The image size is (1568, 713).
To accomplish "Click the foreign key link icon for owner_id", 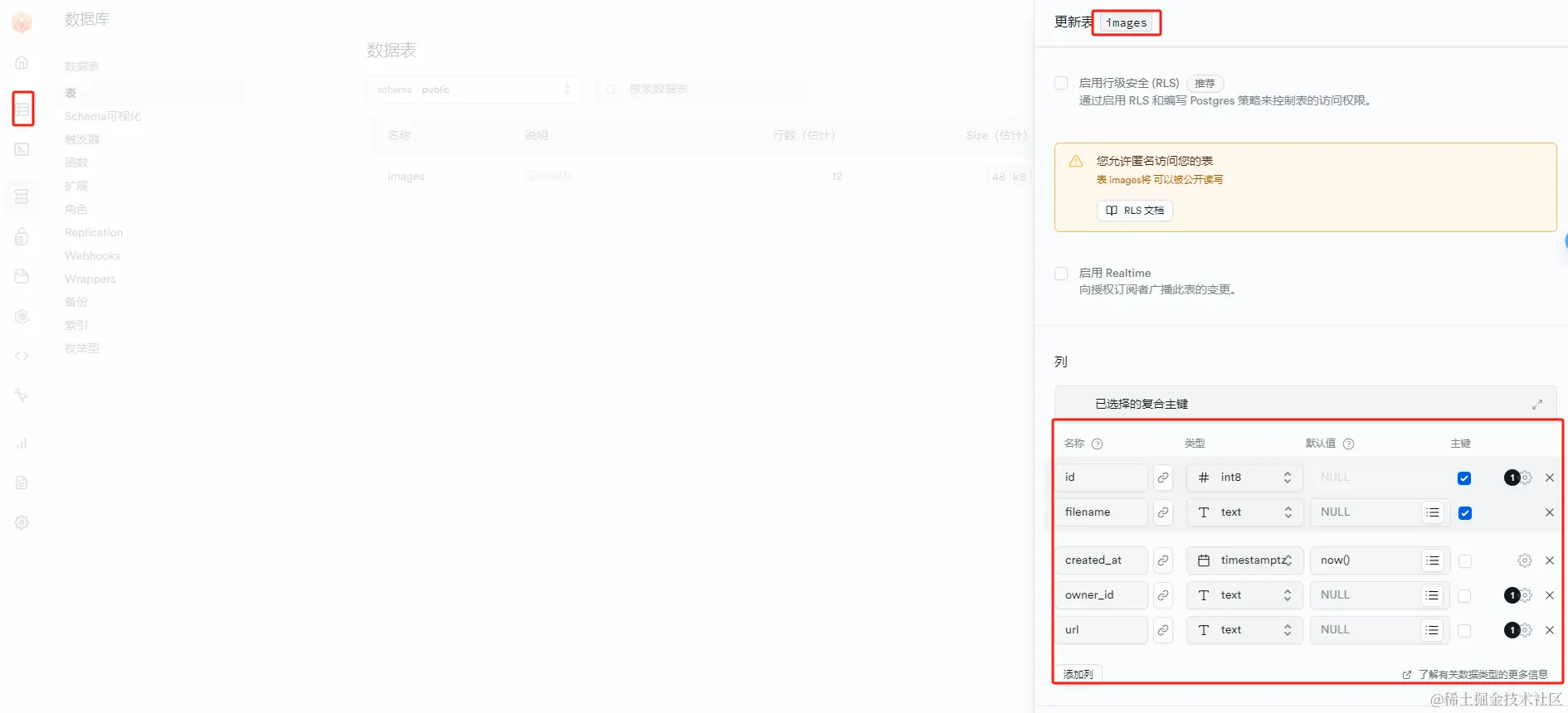I will [1163, 595].
